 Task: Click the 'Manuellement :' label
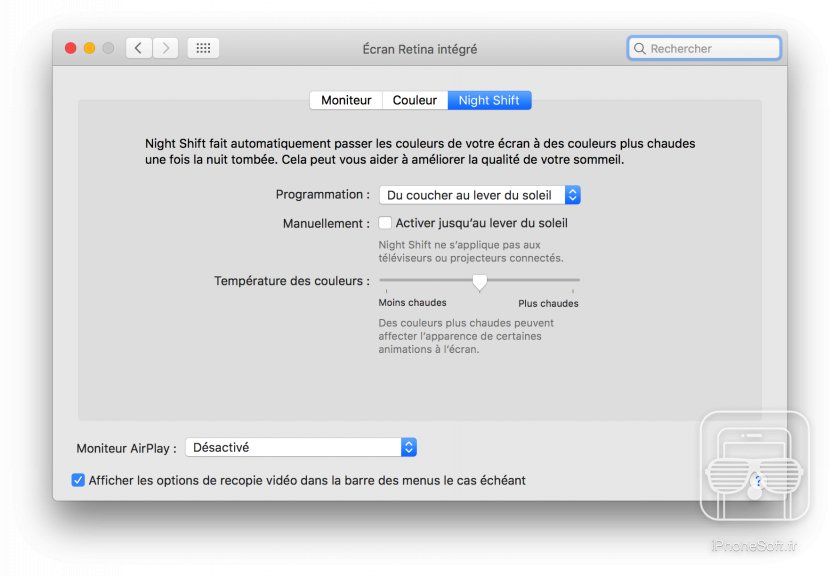click(x=326, y=223)
